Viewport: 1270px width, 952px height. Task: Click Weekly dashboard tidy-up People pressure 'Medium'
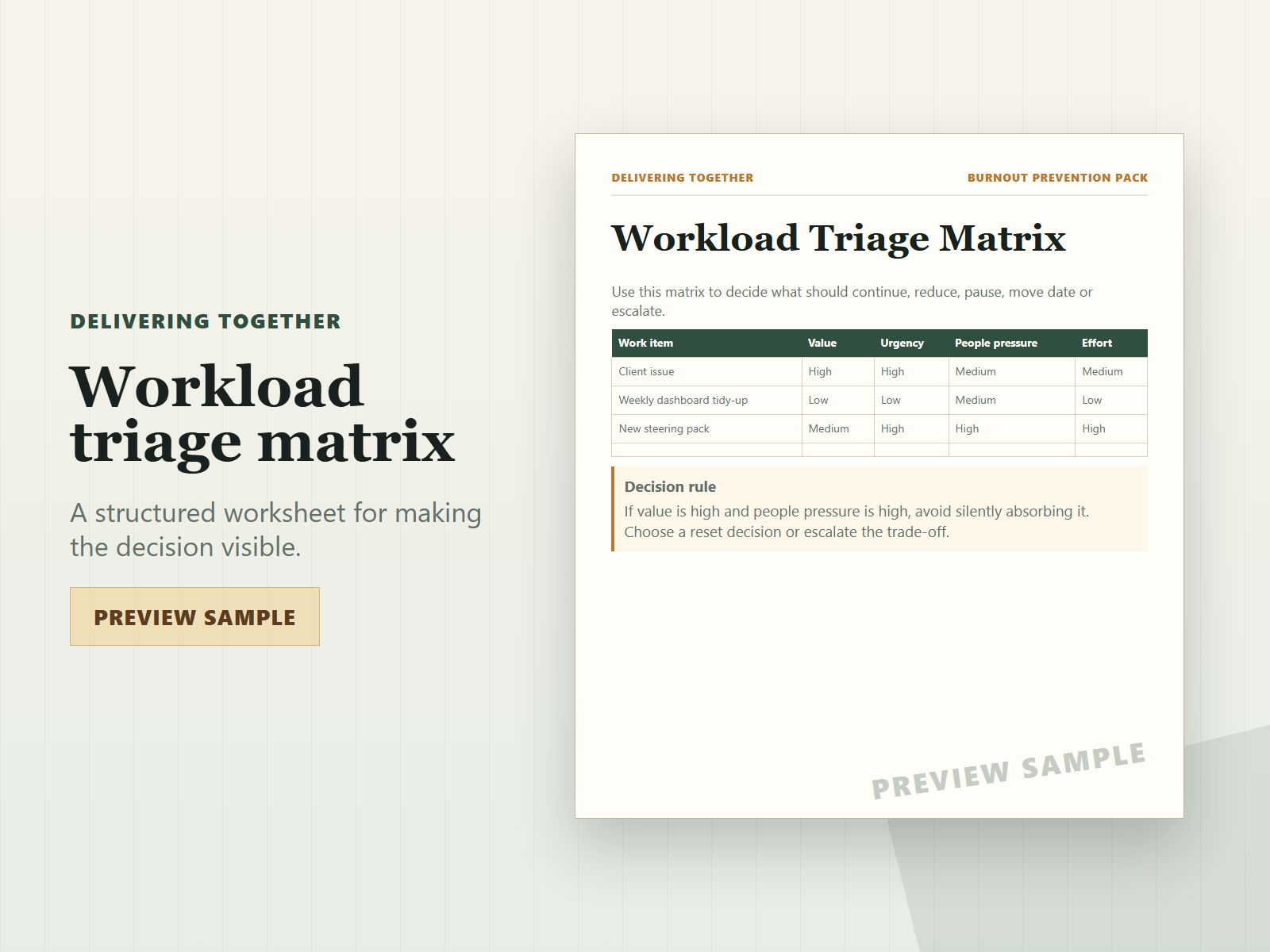[x=1011, y=400]
